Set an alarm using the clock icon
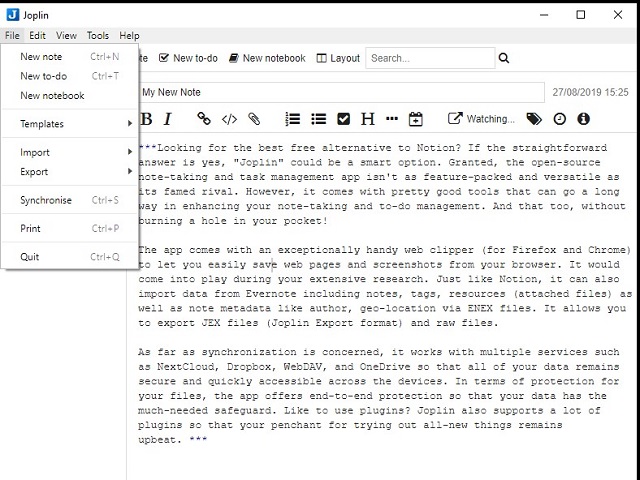 559,119
